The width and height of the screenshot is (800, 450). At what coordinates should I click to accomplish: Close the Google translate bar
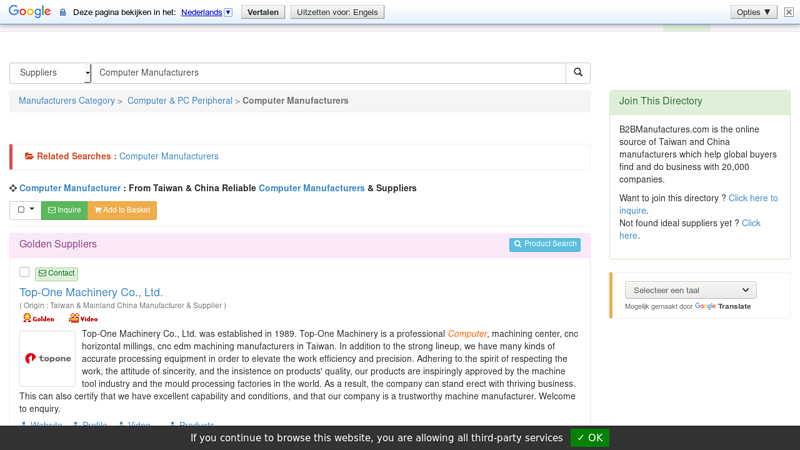click(789, 12)
